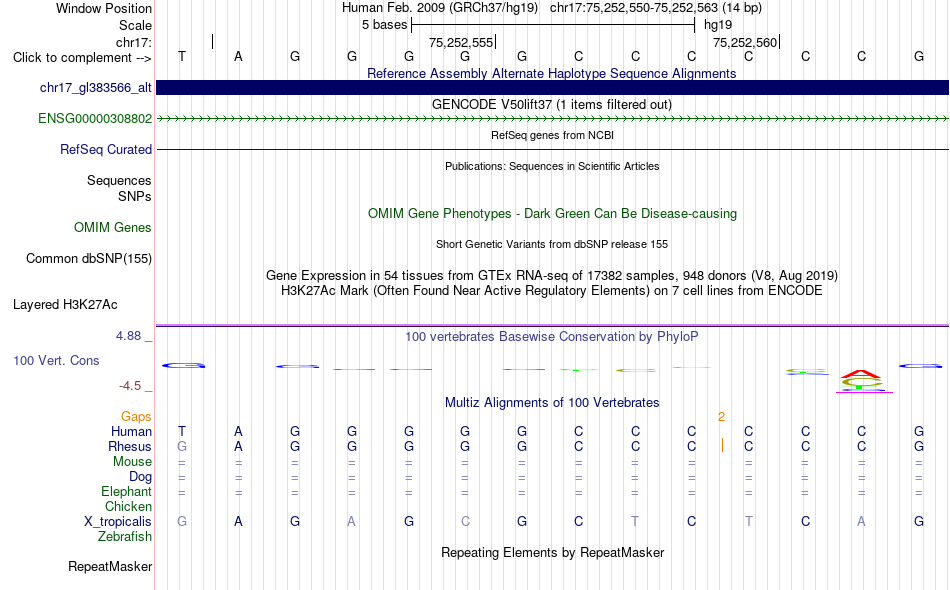Open the ENSG00000308802 gene label
The height and width of the screenshot is (590, 950).
coord(95,119)
